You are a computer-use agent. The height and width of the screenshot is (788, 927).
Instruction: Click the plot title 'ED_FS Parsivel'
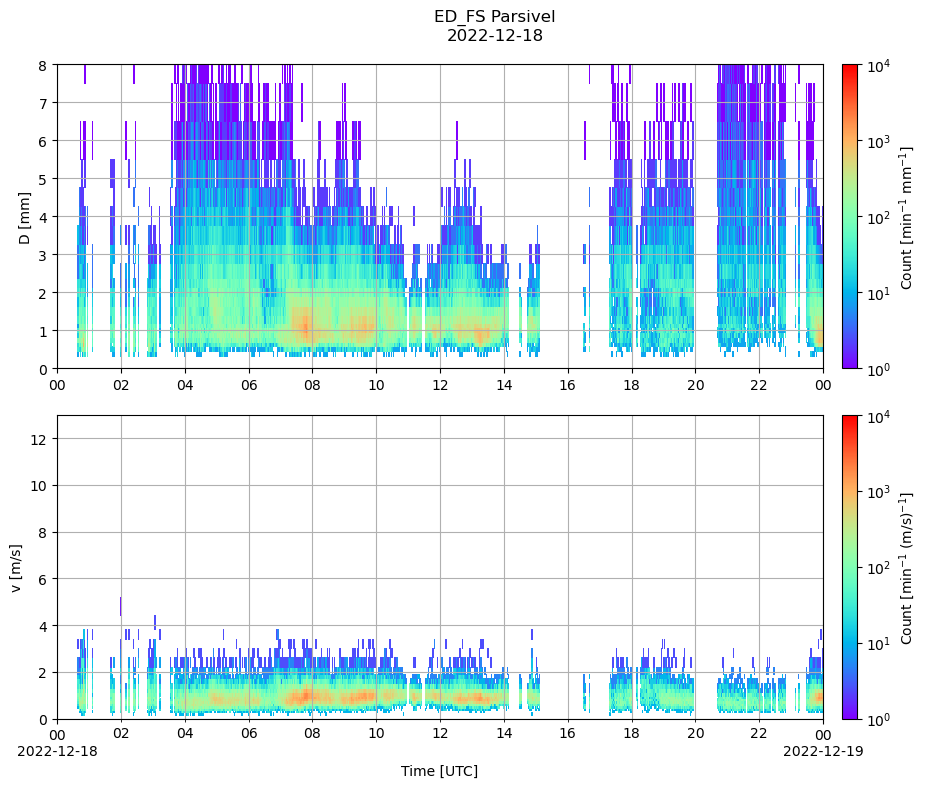(494, 17)
